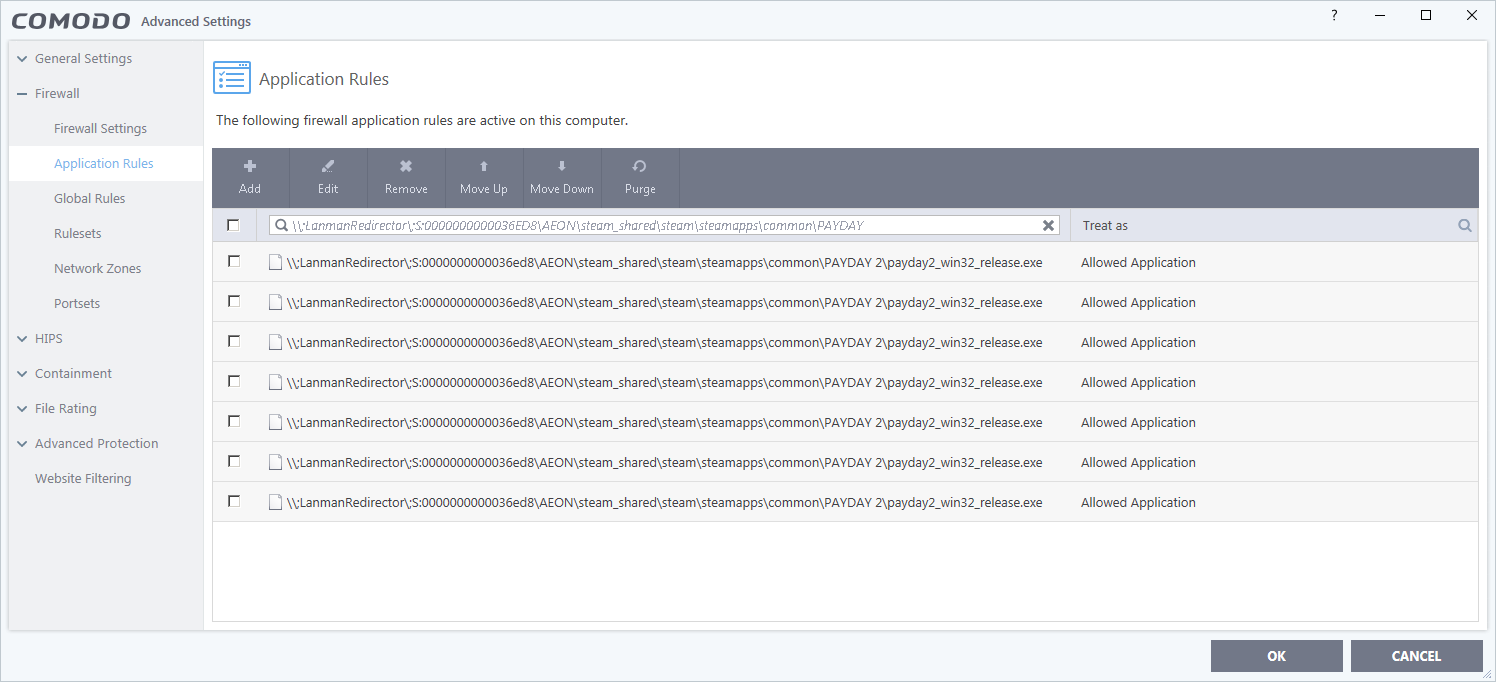Tick the select-all checkbox in the header row
The height and width of the screenshot is (682, 1496).
click(x=234, y=225)
